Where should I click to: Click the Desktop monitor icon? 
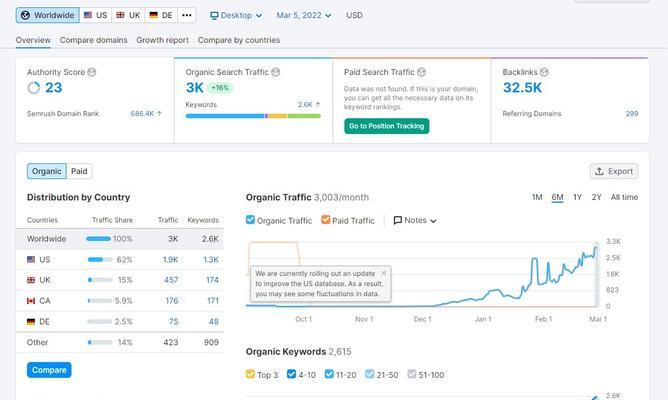coord(214,16)
